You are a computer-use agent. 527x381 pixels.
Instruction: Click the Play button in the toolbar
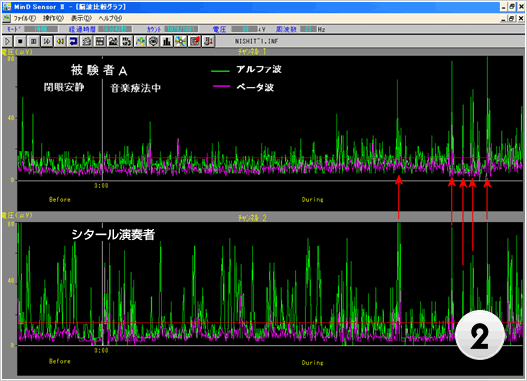tap(7, 41)
